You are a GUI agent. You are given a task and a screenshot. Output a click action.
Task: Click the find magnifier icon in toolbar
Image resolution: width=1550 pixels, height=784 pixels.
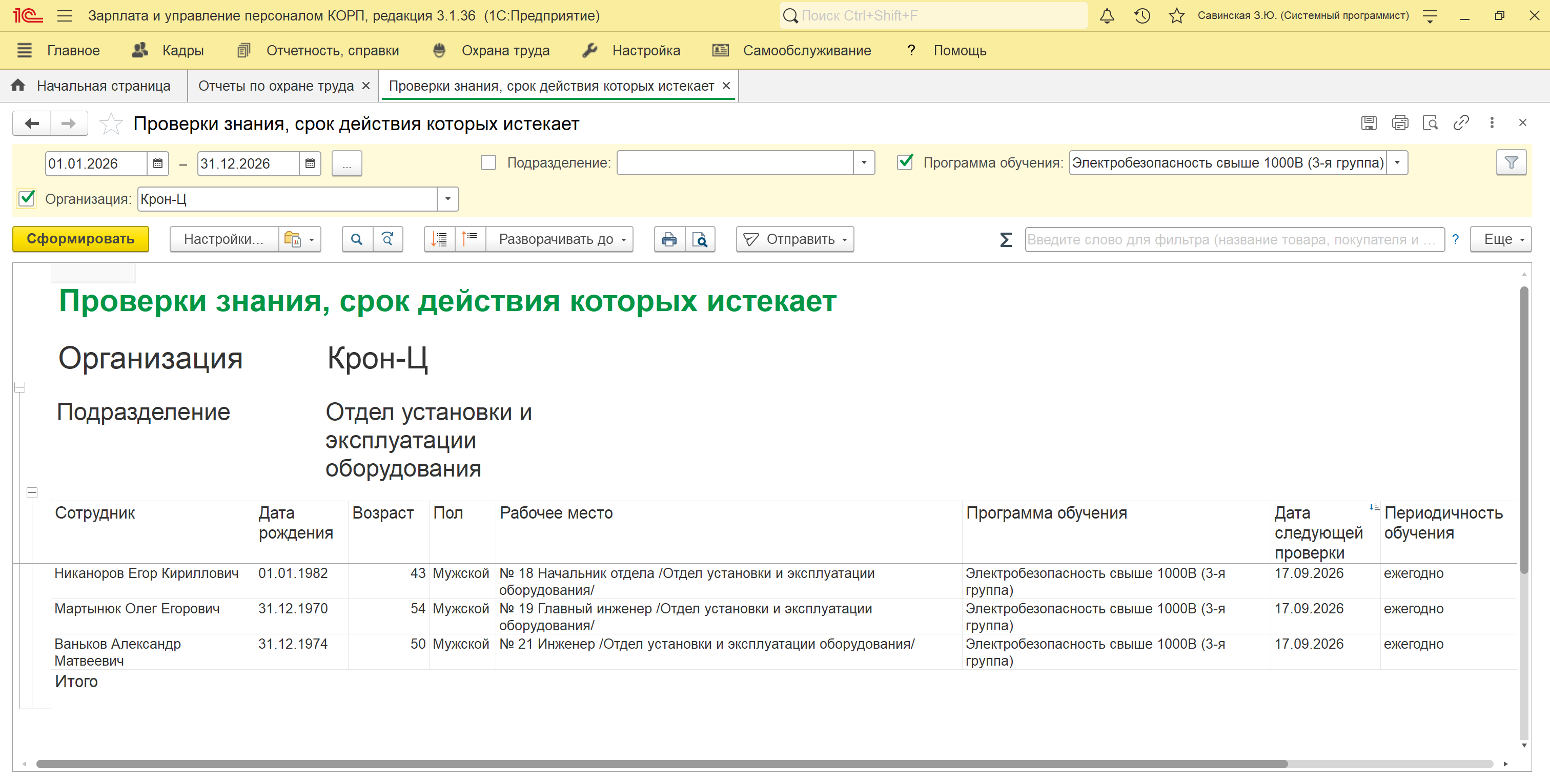pos(357,239)
